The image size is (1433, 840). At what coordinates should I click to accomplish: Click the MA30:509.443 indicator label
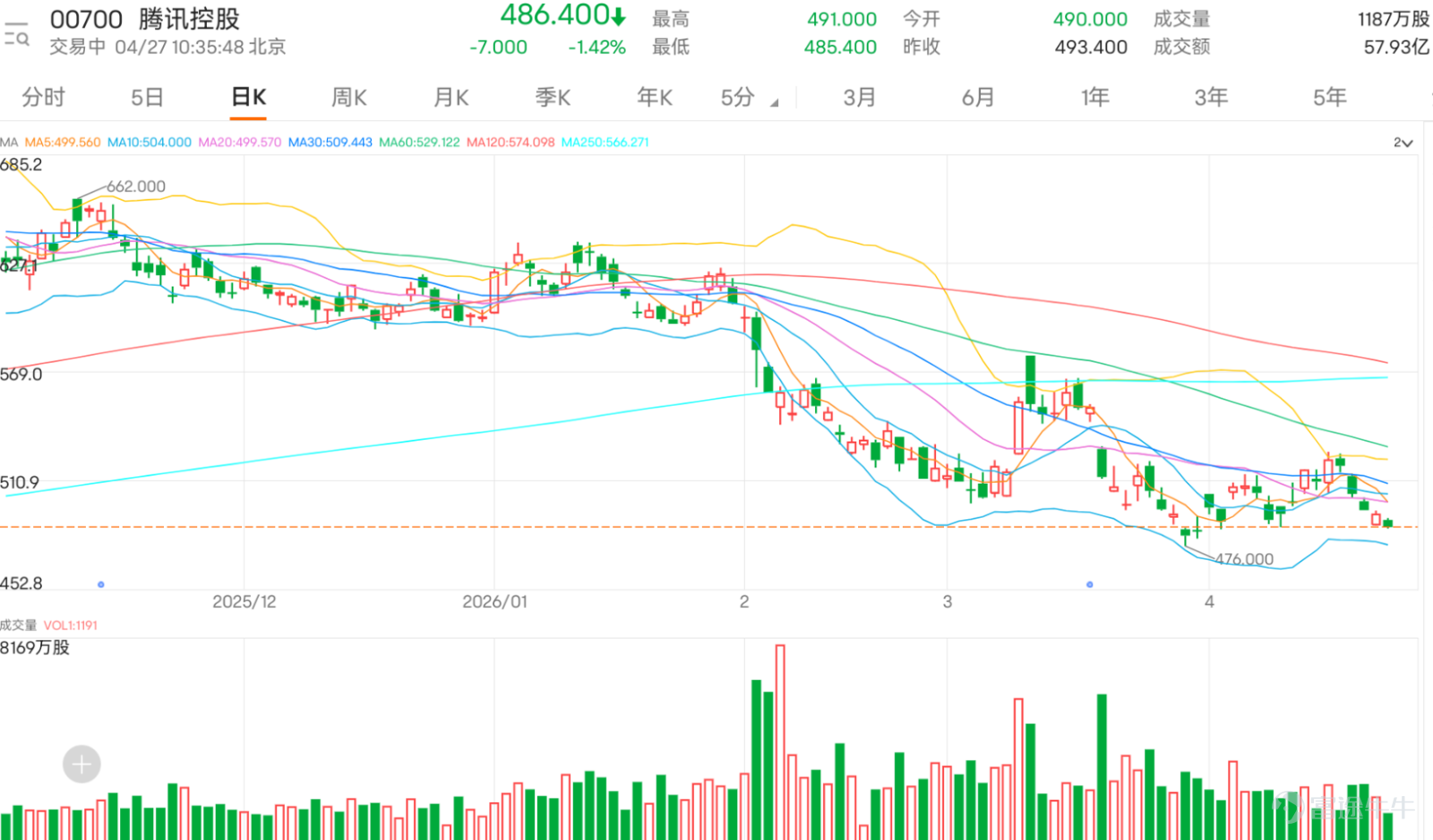pos(330,142)
